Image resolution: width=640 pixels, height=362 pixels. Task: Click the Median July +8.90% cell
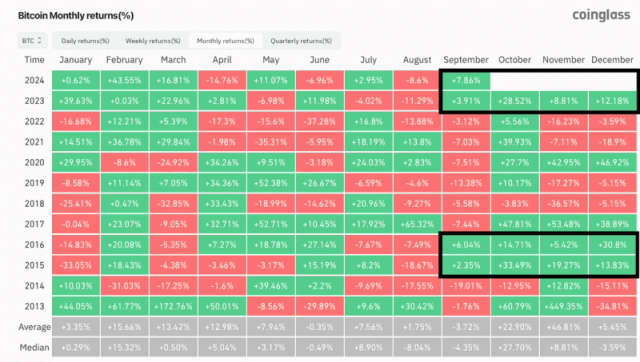(368, 348)
